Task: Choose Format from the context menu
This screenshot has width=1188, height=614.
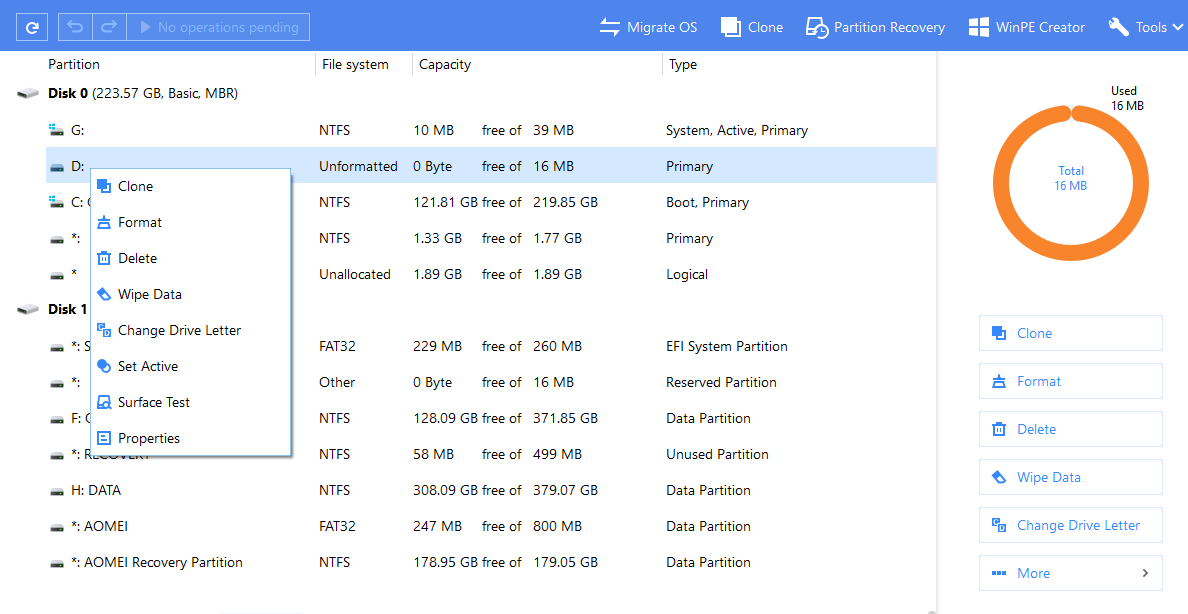Action: tap(191, 222)
